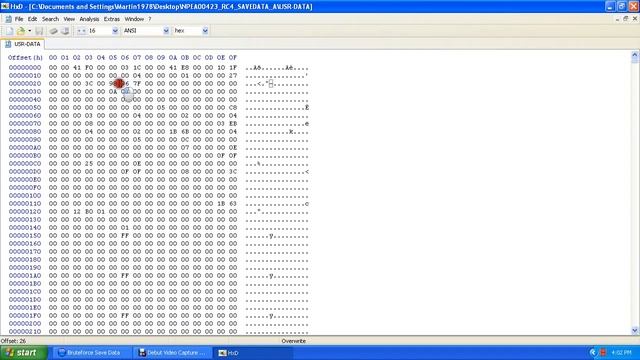Open the Extras menu
The width and height of the screenshot is (640, 360).
coord(111,19)
